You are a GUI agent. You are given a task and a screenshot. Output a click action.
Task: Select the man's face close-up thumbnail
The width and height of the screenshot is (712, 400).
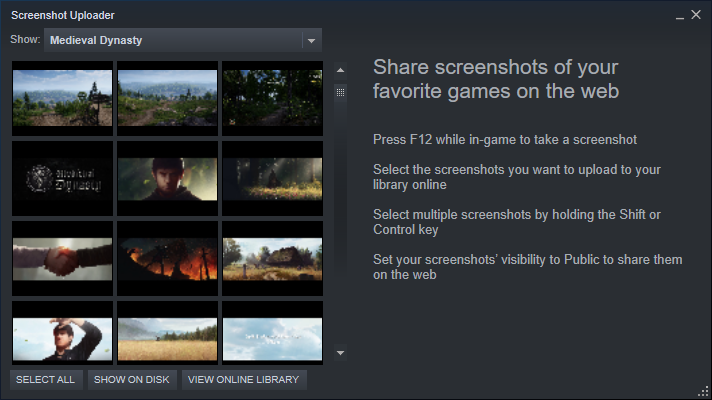[x=168, y=178]
